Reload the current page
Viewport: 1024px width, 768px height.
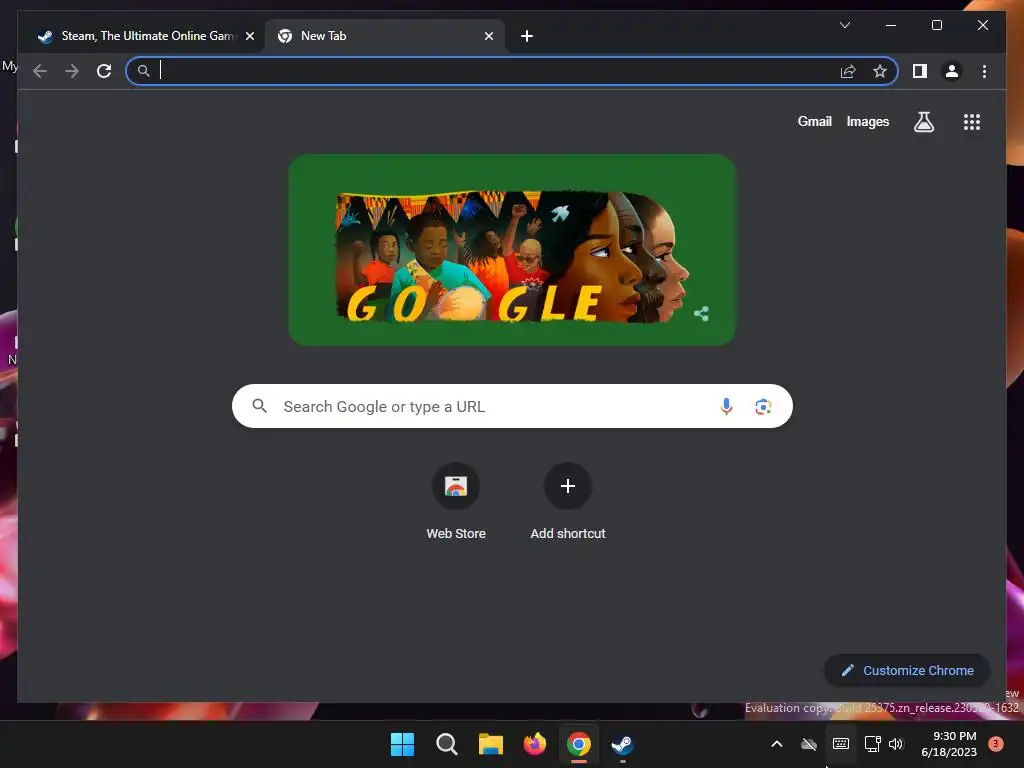[104, 71]
